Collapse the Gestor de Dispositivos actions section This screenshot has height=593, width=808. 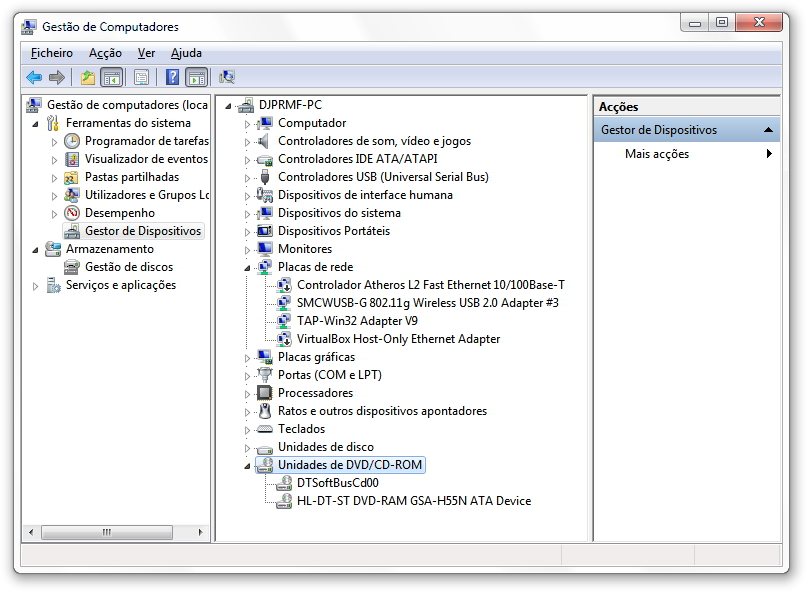[768, 130]
